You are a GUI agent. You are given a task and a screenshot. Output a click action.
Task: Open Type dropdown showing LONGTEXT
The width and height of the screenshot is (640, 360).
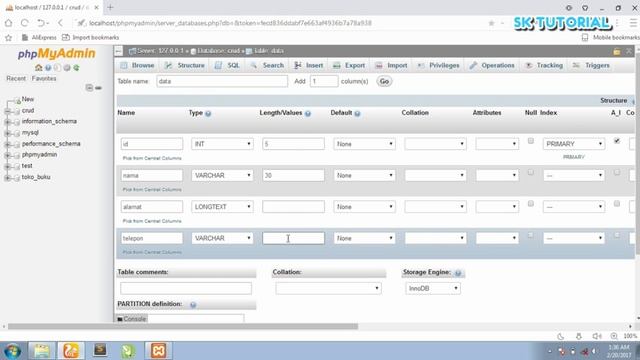[x=222, y=207]
